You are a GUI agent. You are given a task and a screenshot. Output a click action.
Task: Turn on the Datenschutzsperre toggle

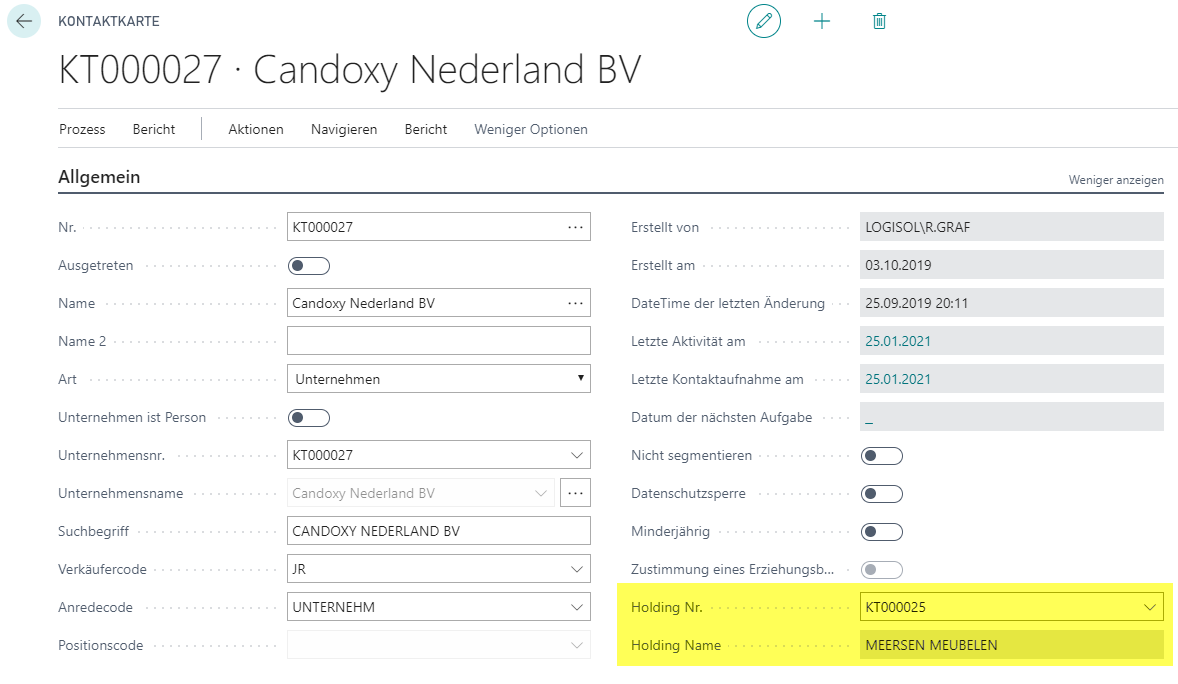[x=881, y=494]
